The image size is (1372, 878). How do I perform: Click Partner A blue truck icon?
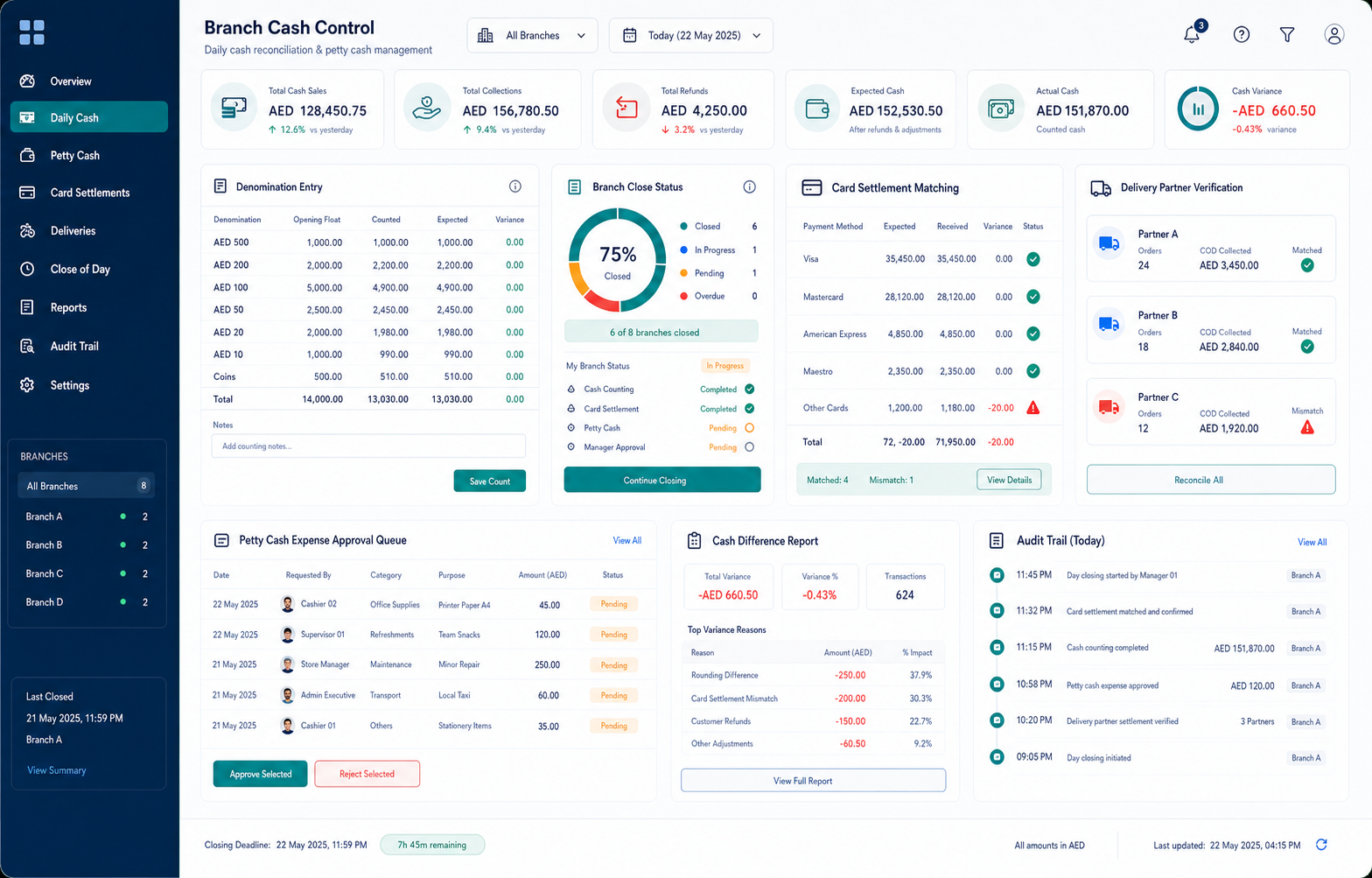pos(1109,243)
